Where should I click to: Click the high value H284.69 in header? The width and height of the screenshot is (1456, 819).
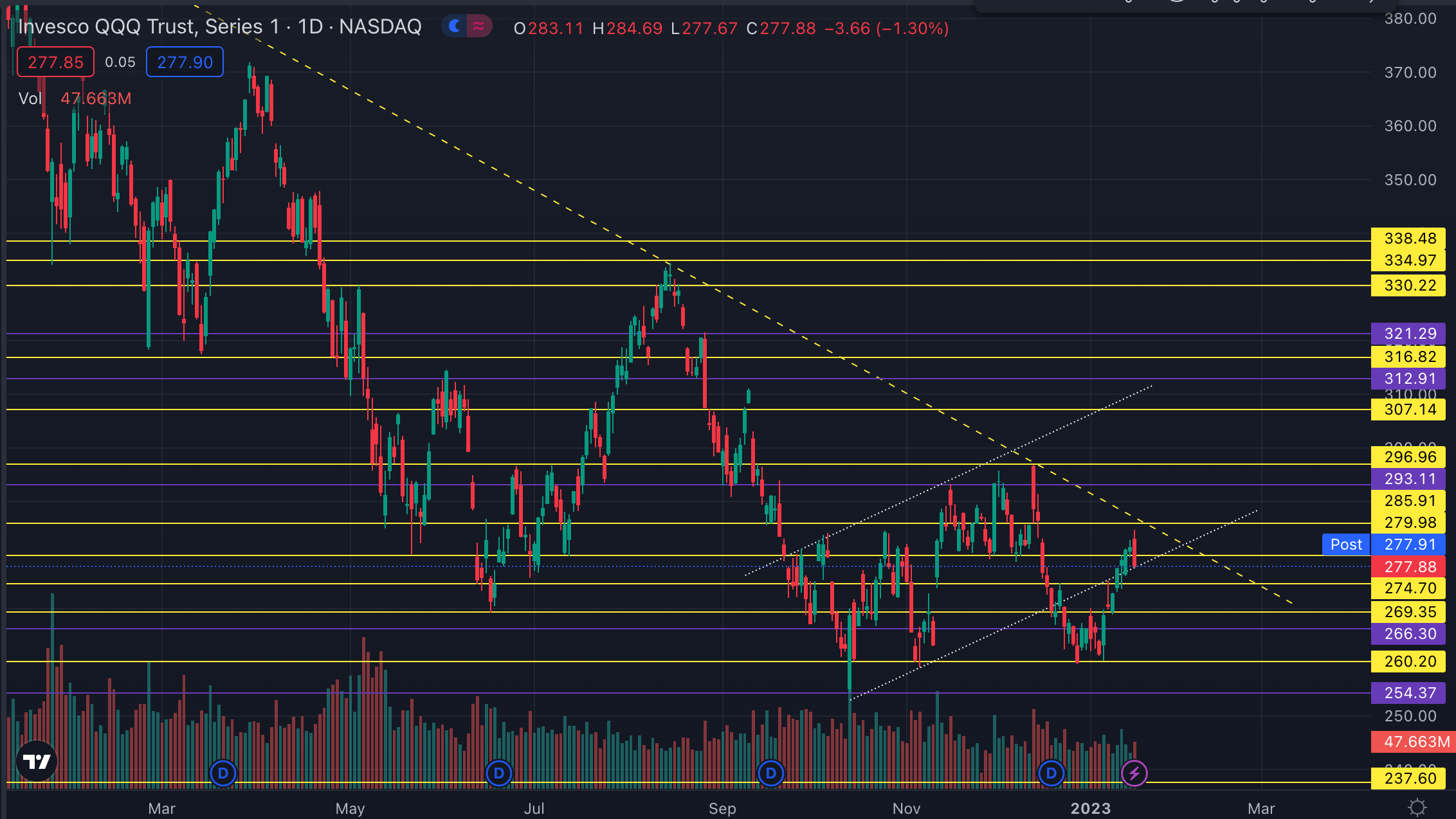627,28
